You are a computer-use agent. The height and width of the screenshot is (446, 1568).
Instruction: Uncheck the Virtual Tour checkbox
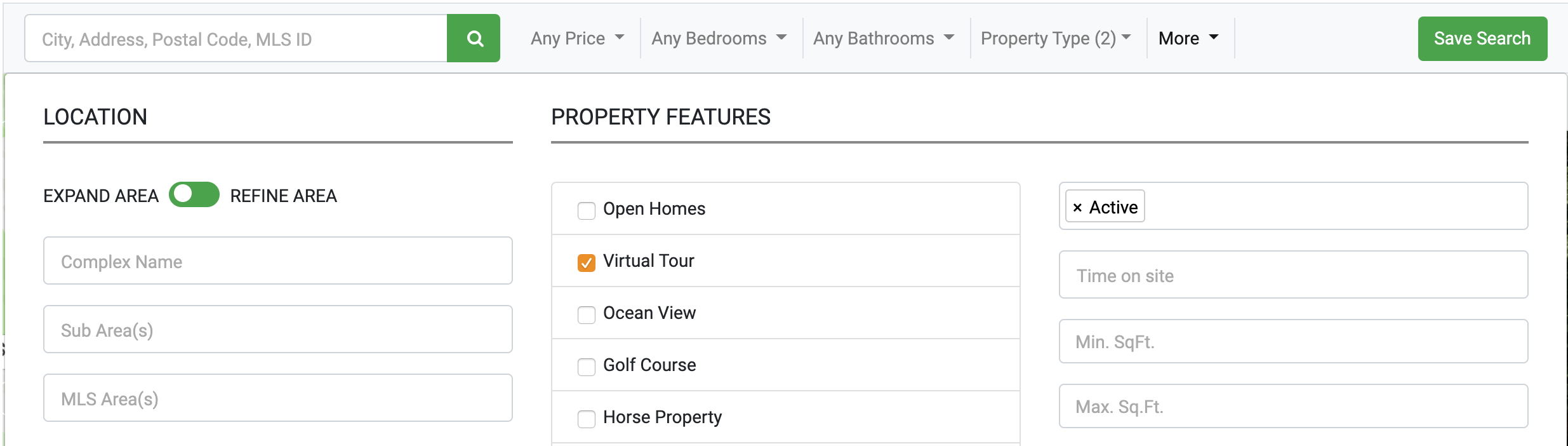(x=587, y=262)
